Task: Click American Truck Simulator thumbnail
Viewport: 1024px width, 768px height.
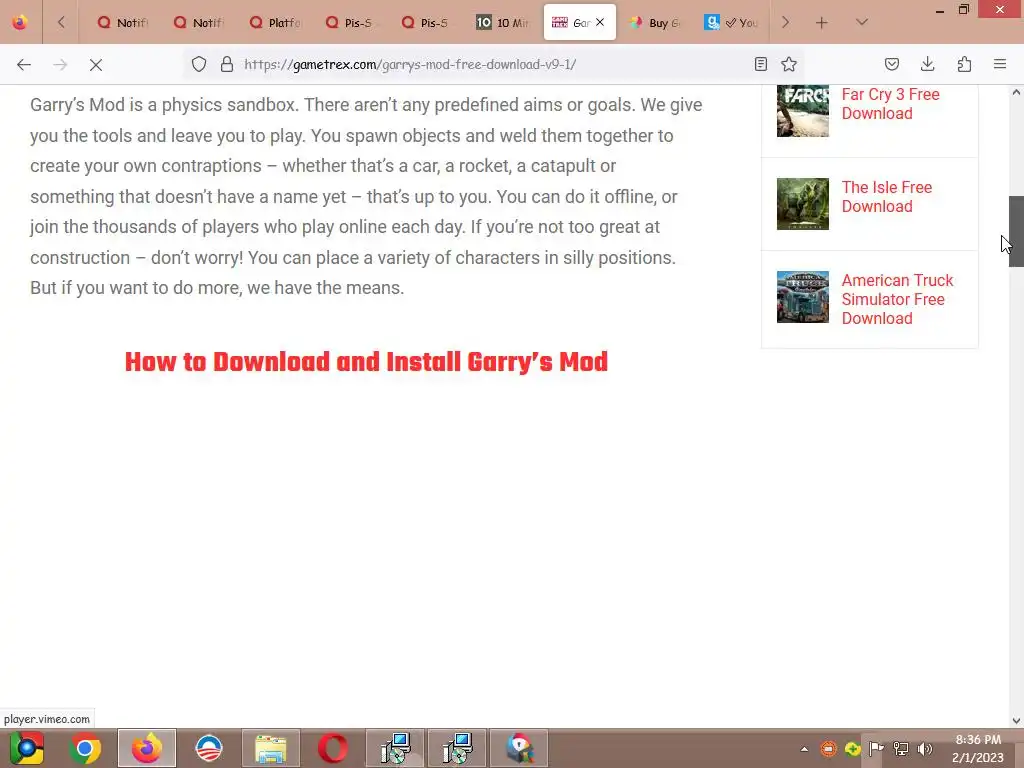Action: (803, 297)
